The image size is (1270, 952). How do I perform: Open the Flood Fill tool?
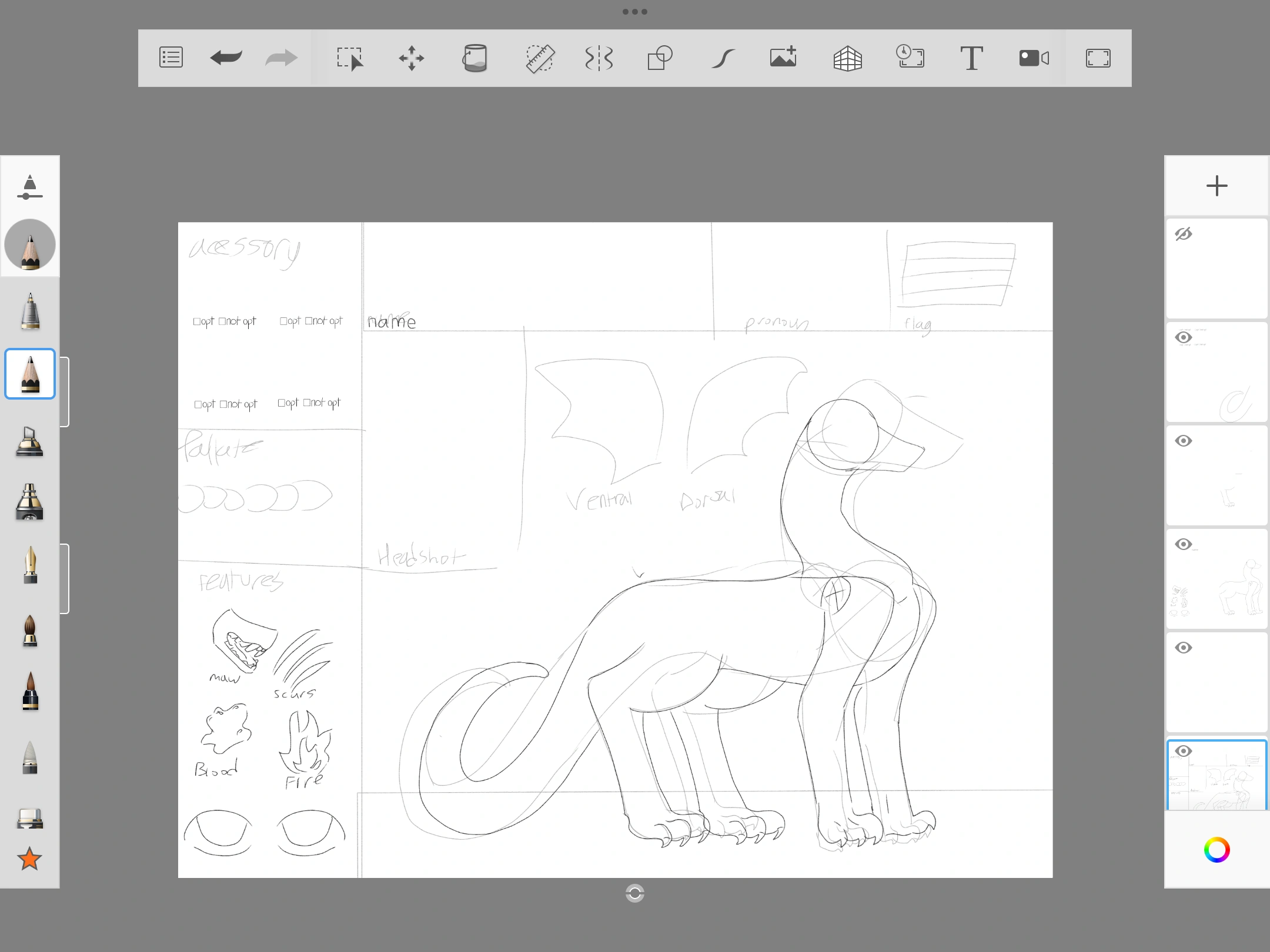click(475, 58)
